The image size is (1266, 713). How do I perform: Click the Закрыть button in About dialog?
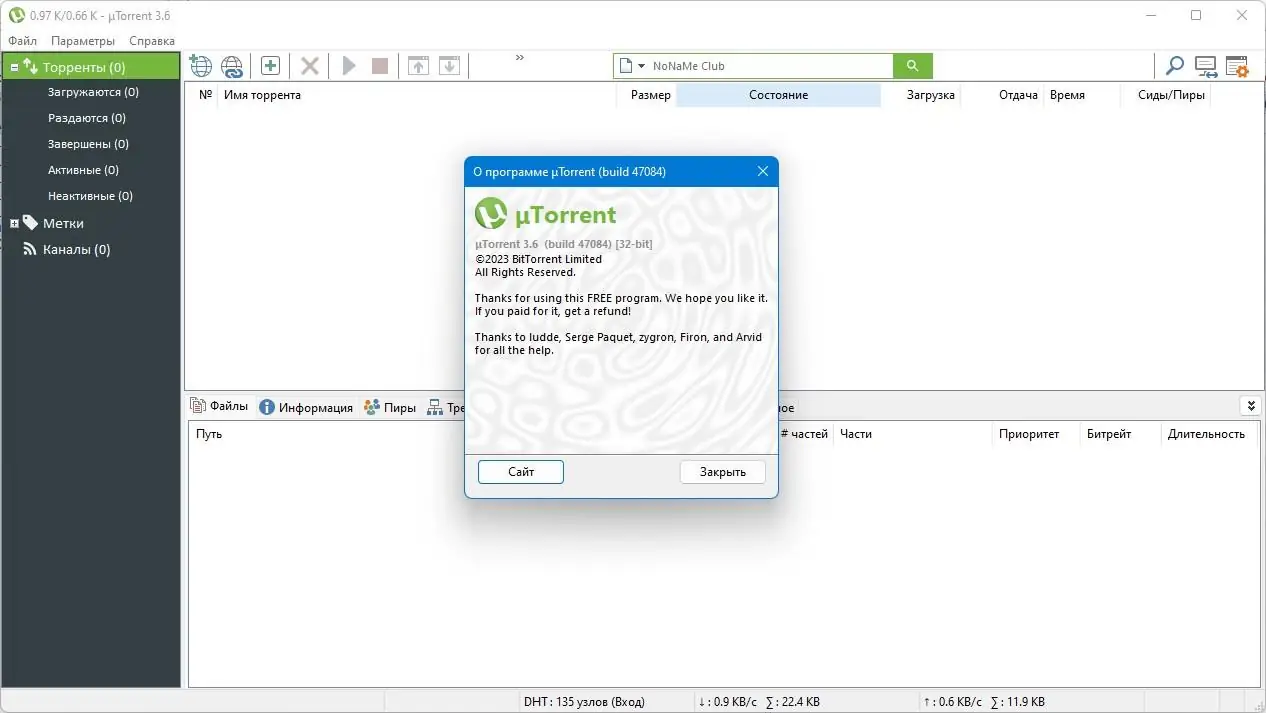click(x=723, y=472)
